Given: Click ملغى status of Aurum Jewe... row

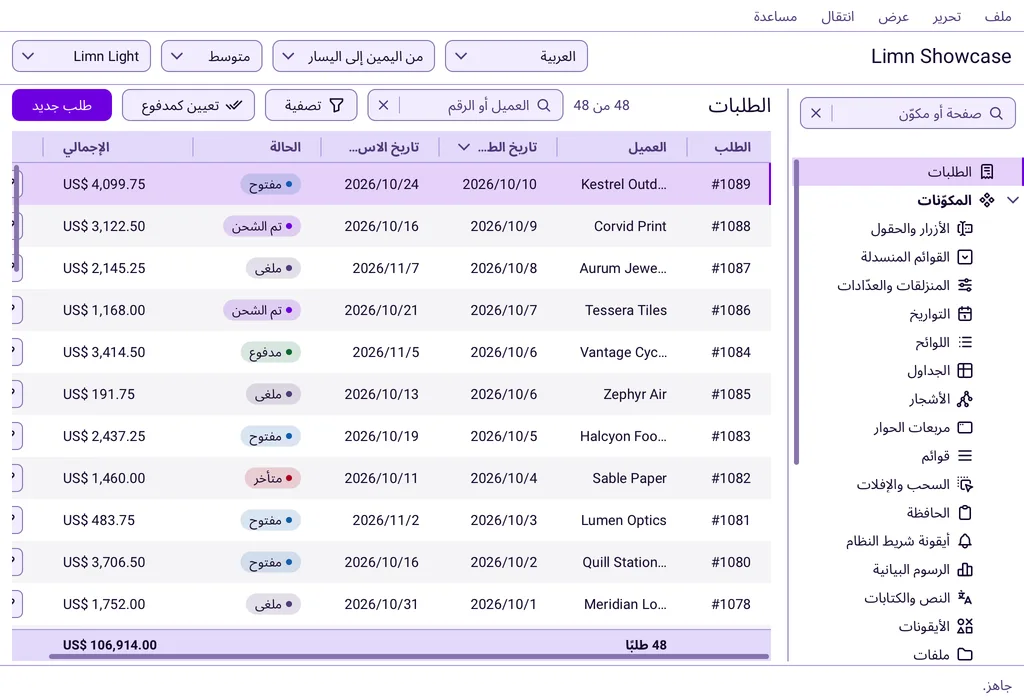Looking at the screenshot, I should [273, 268].
